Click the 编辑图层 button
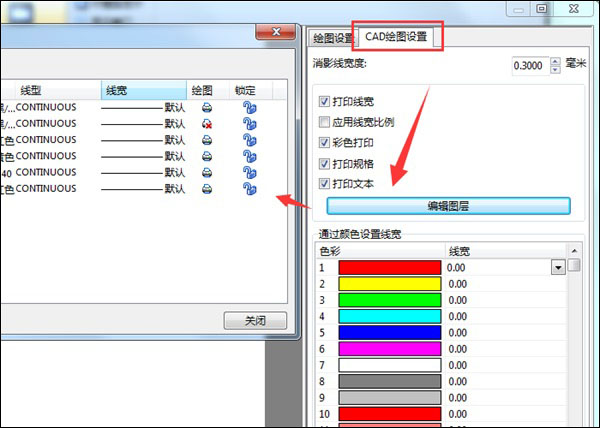Screen dimensions: 600x428 click(448, 206)
